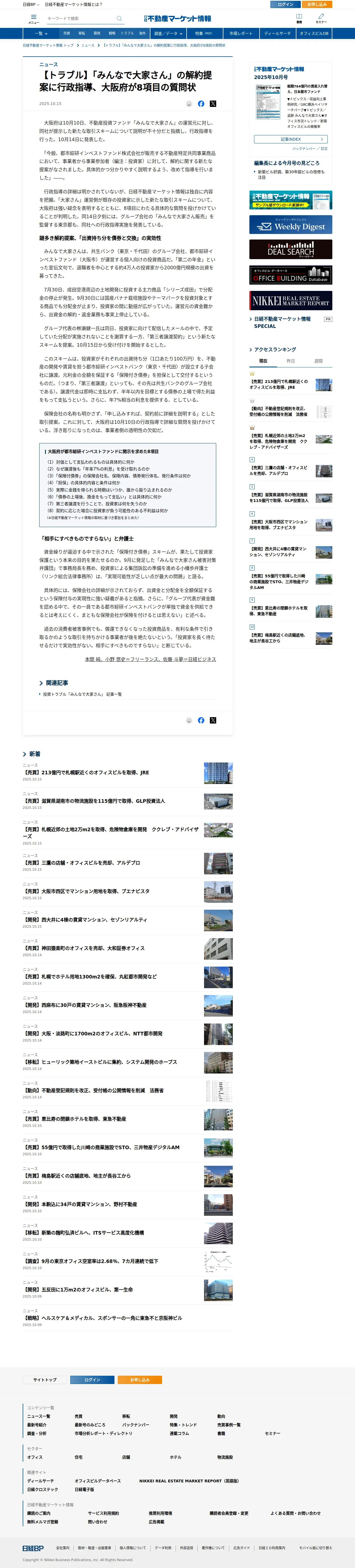Viewport: 355px width, 1568px height.
Task: Open the DEAL SEARCH banner
Action: click(x=291, y=249)
